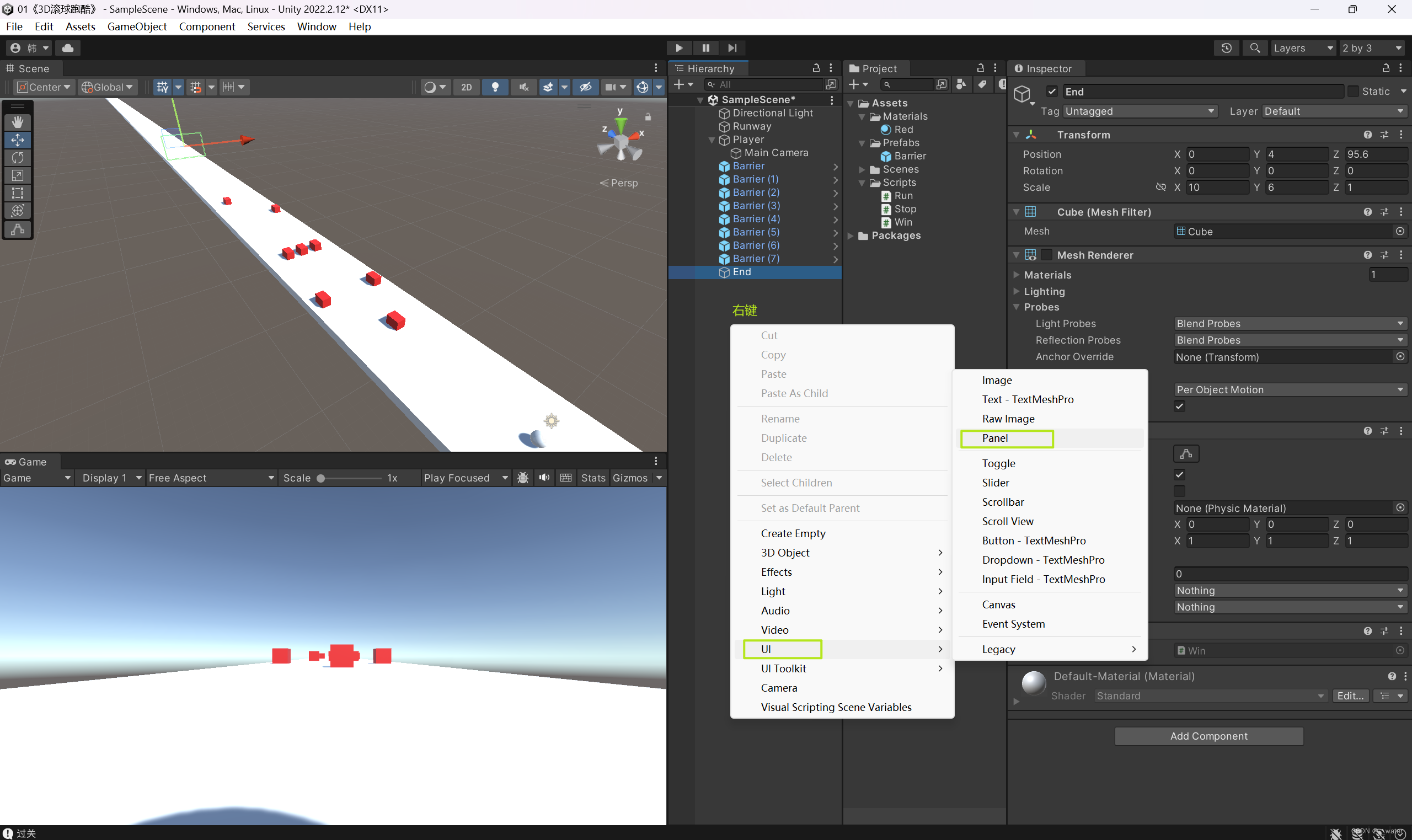This screenshot has height=840, width=1412.
Task: Click the Pause button
Action: click(x=705, y=48)
